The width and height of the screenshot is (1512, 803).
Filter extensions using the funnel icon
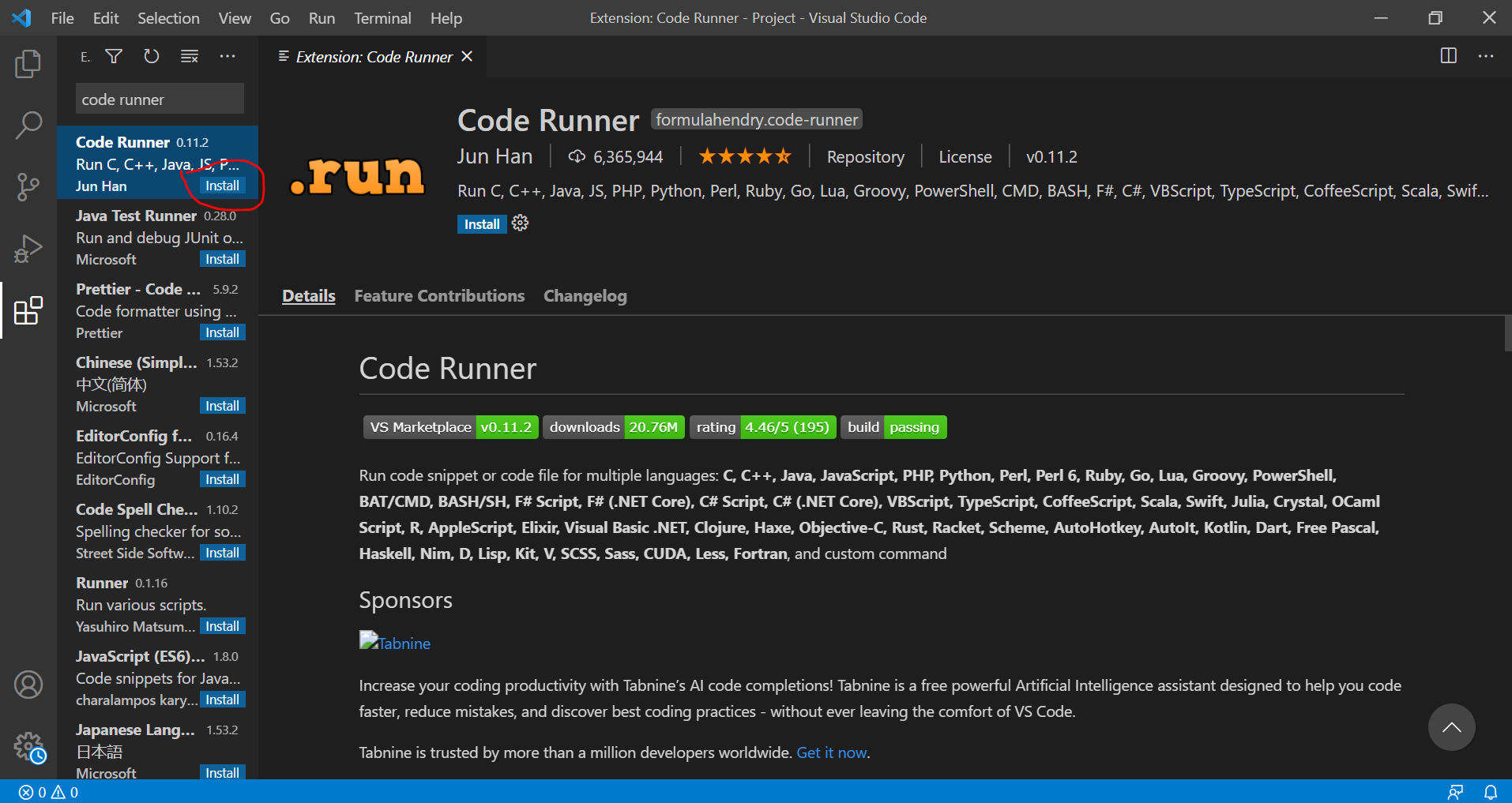114,56
